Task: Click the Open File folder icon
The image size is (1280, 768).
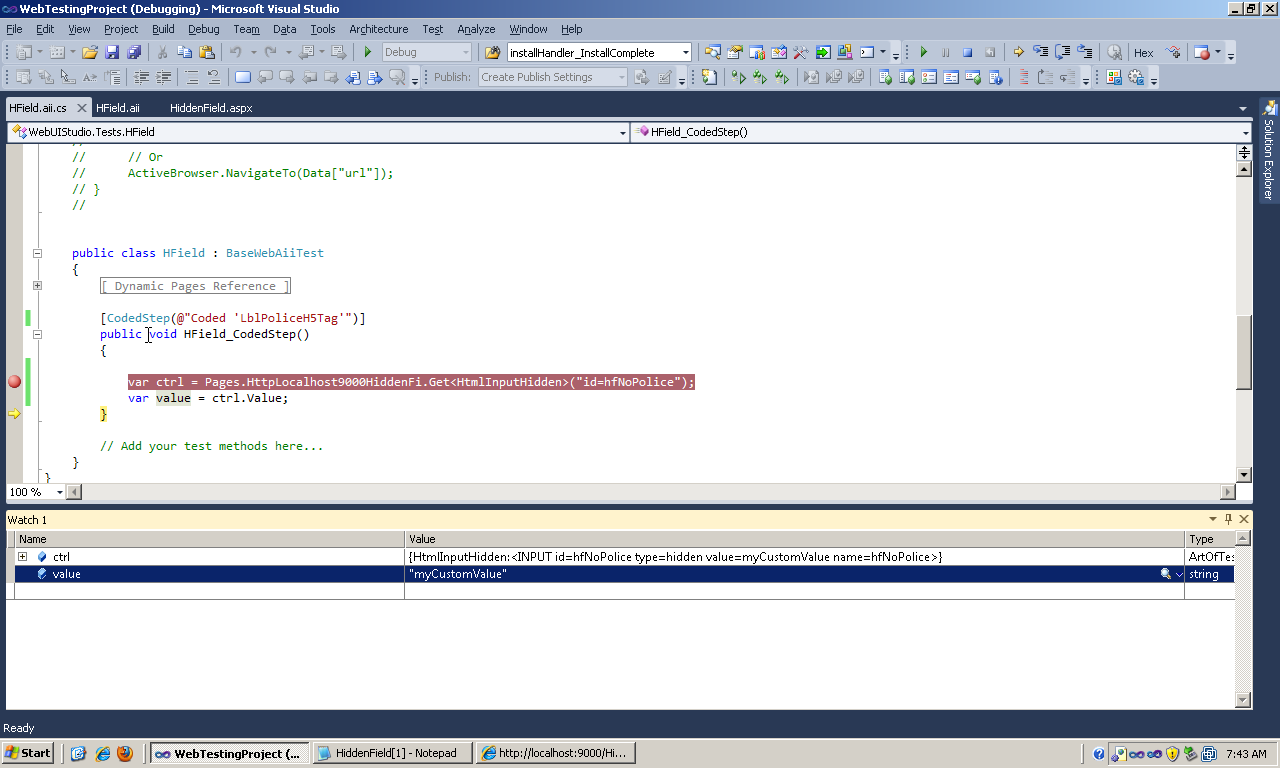Action: 90,53
